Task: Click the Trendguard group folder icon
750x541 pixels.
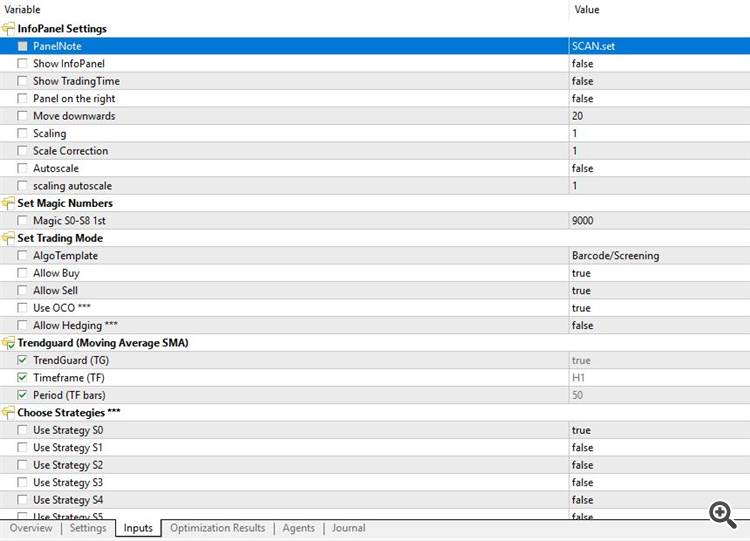Action: [x=8, y=343]
